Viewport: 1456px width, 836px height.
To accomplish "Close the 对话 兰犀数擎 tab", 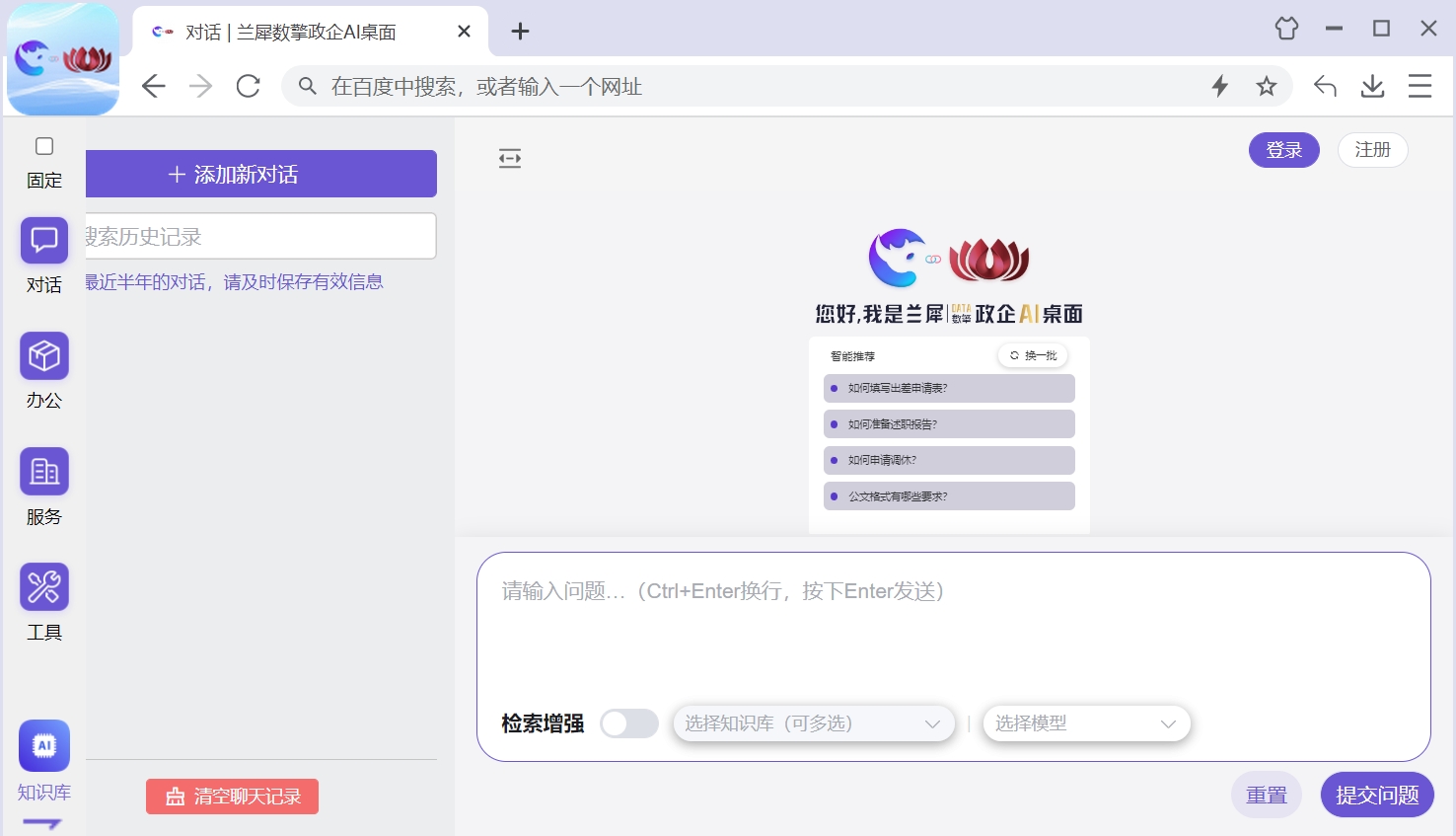I will [464, 32].
